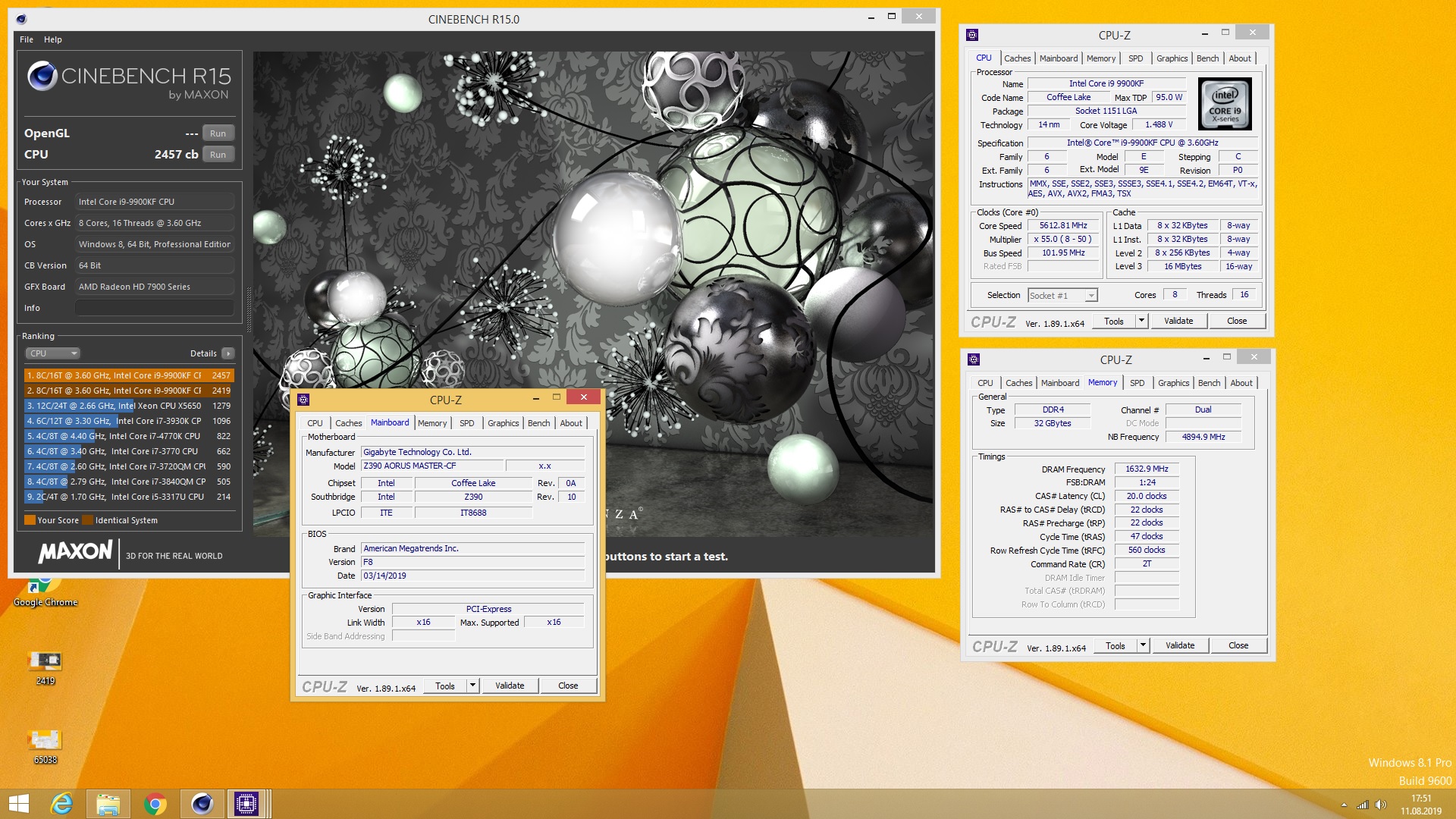Show hidden tray icons arrow
The image size is (1456, 819).
(1344, 805)
